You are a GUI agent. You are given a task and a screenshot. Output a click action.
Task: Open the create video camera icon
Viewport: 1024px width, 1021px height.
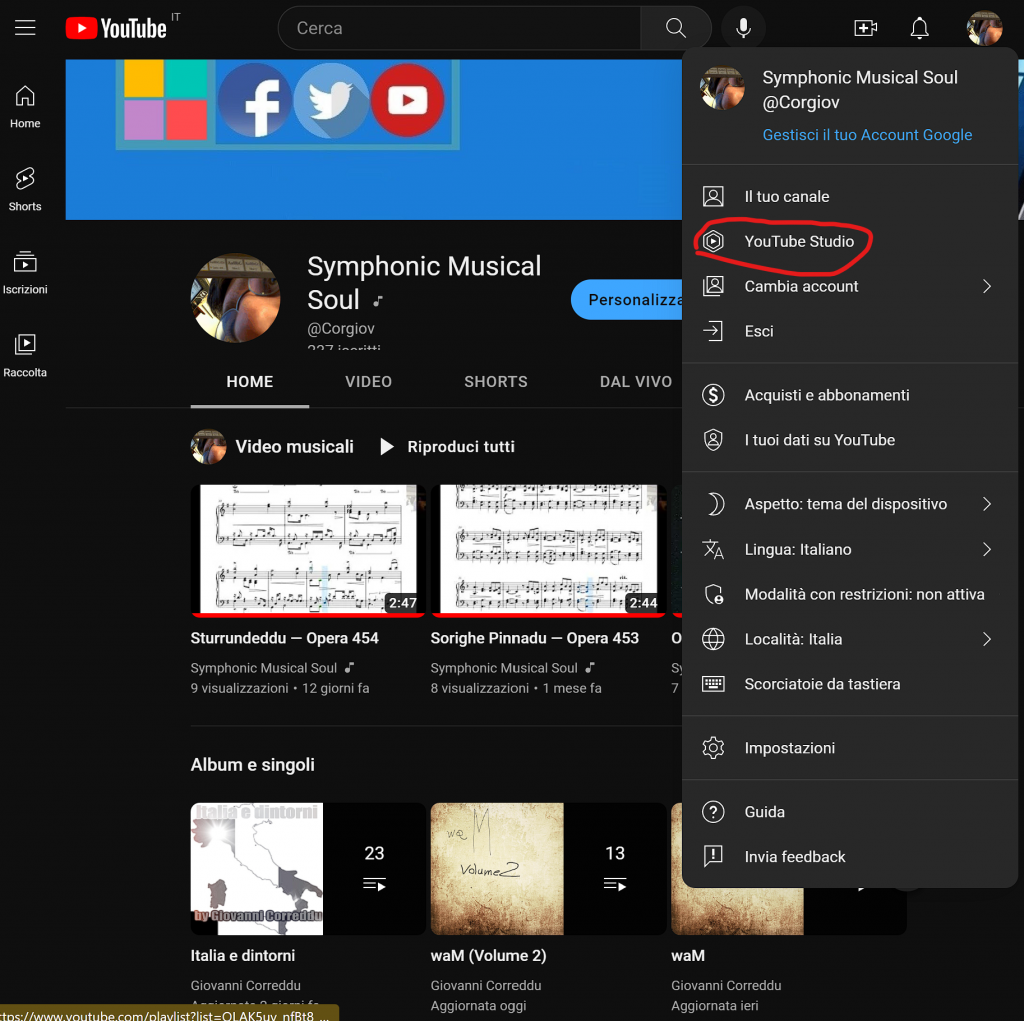click(865, 28)
